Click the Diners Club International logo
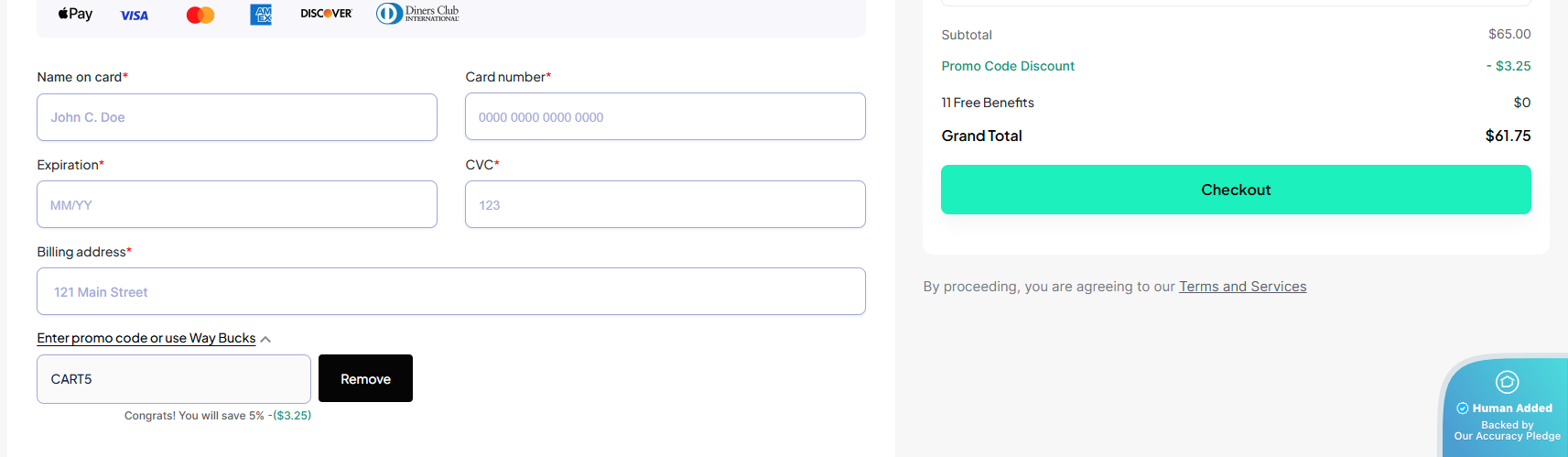Screen dimensions: 1568x457 pyautogui.click(x=417, y=14)
